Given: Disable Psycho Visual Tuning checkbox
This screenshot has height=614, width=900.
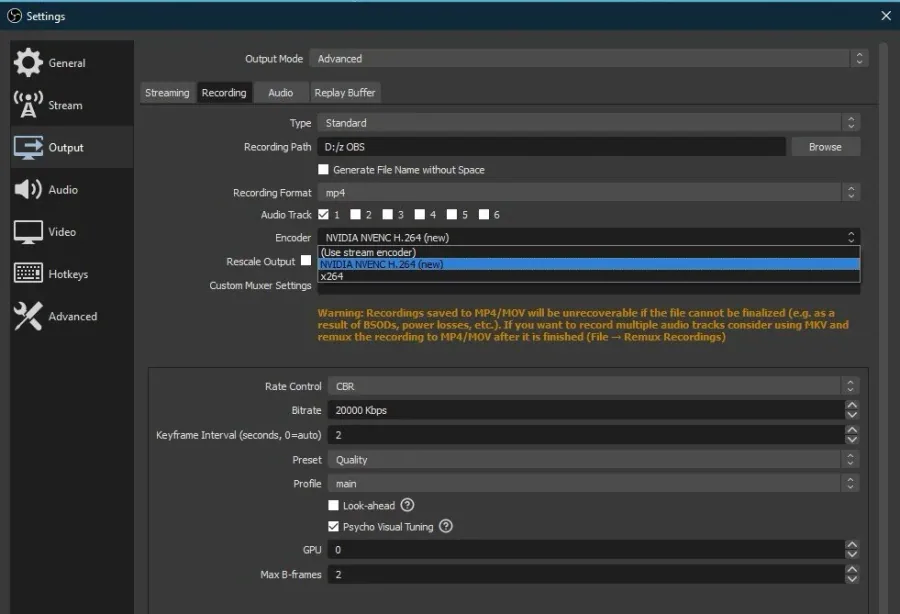Looking at the screenshot, I should click(333, 526).
